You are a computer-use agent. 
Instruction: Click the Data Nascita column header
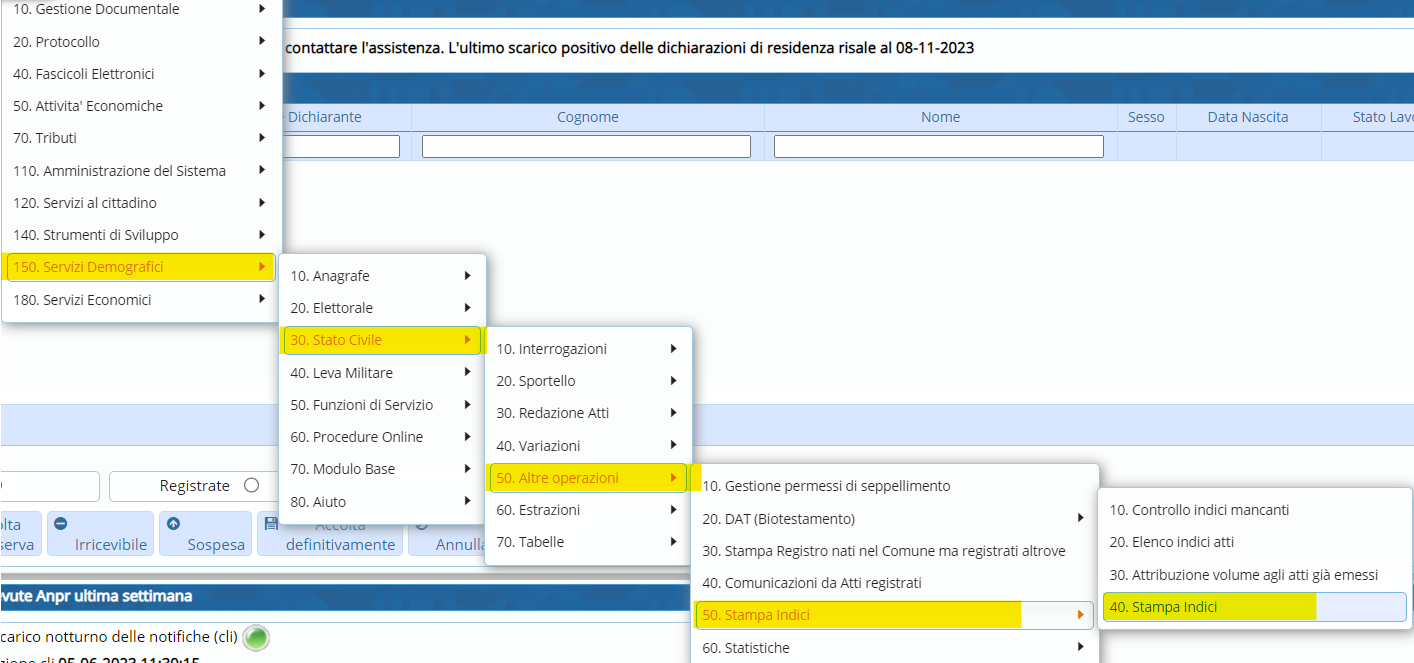pyautogui.click(x=1247, y=117)
